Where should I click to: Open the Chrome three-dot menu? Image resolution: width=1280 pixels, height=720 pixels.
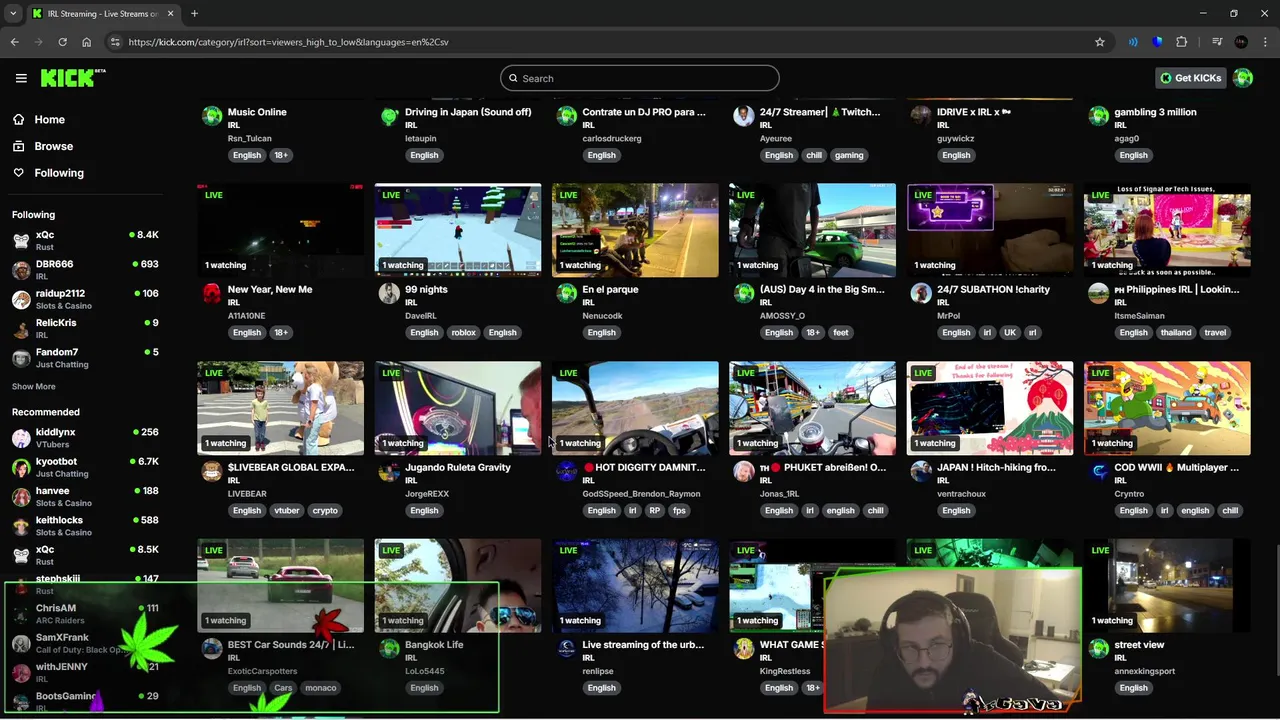[x=1265, y=42]
